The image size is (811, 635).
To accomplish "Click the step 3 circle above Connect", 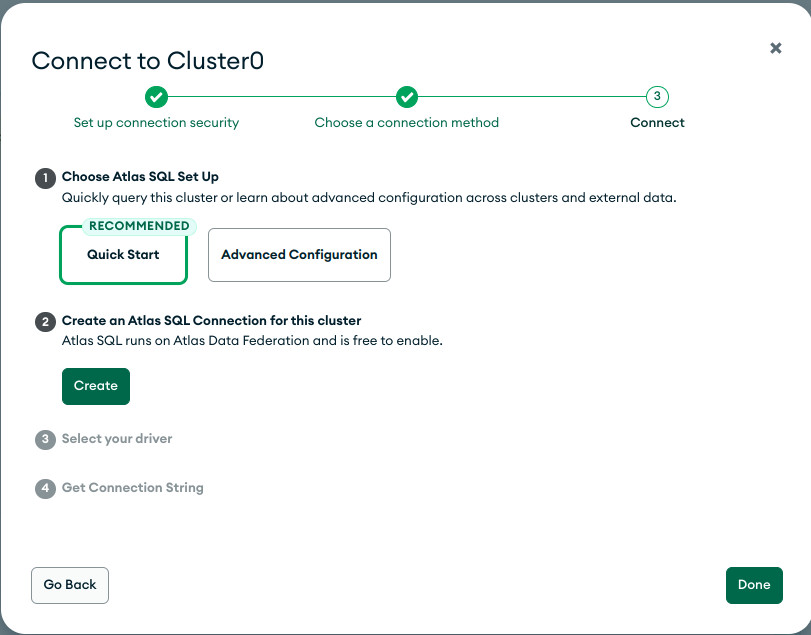I will [657, 97].
